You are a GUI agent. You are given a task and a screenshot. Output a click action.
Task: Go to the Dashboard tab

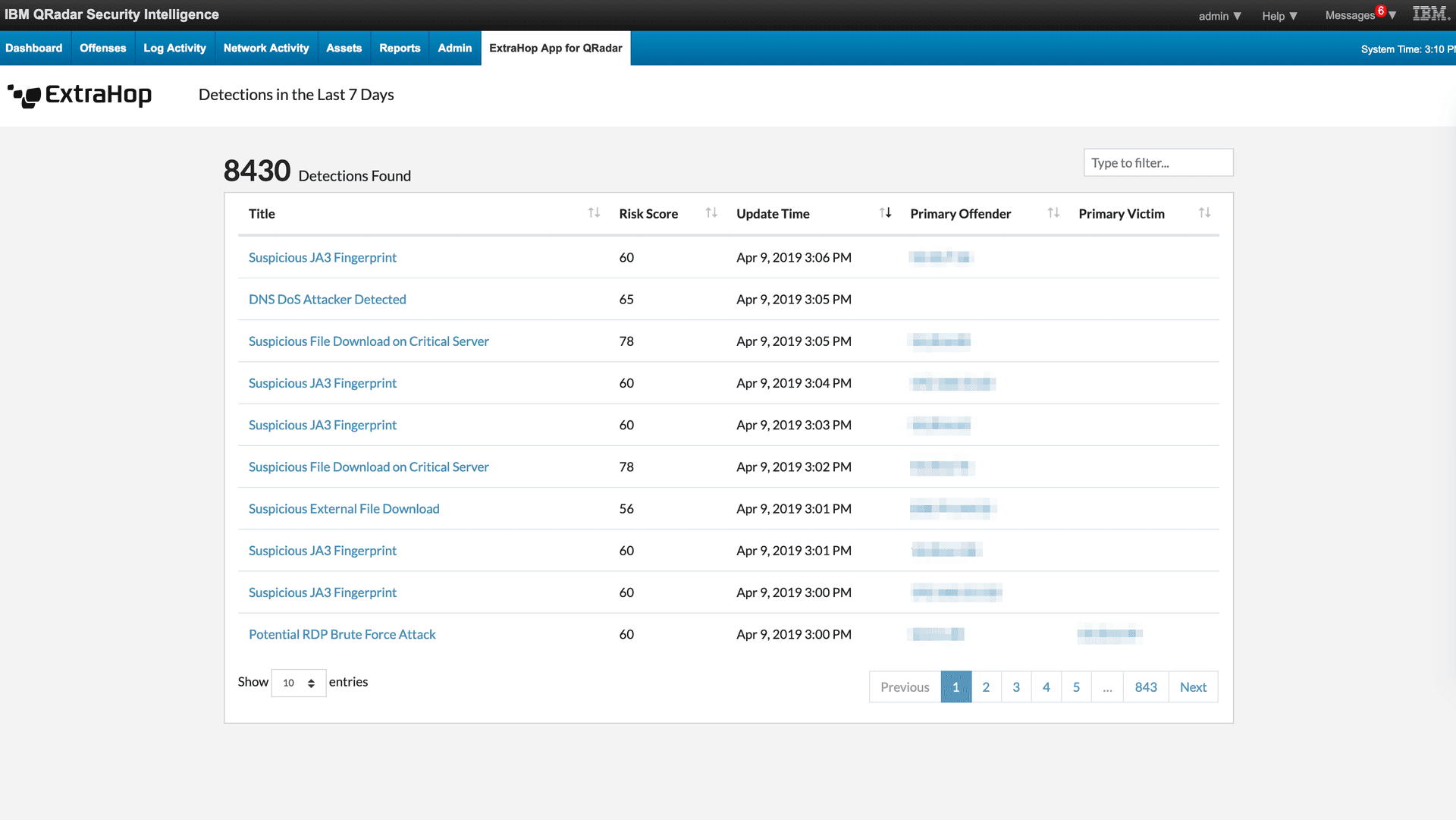pos(34,48)
